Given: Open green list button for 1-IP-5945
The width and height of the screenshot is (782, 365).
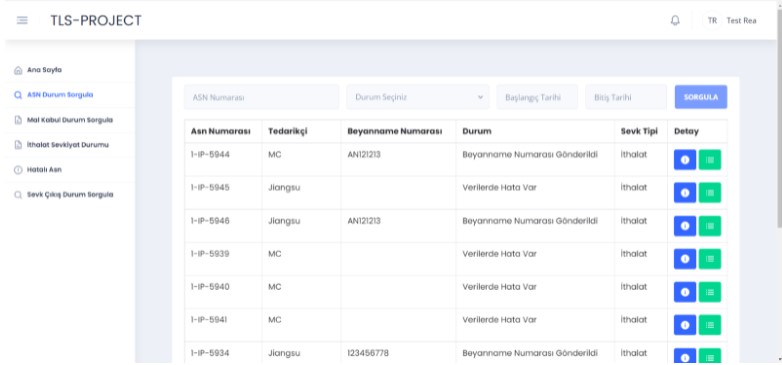Looking at the screenshot, I should [710, 192].
